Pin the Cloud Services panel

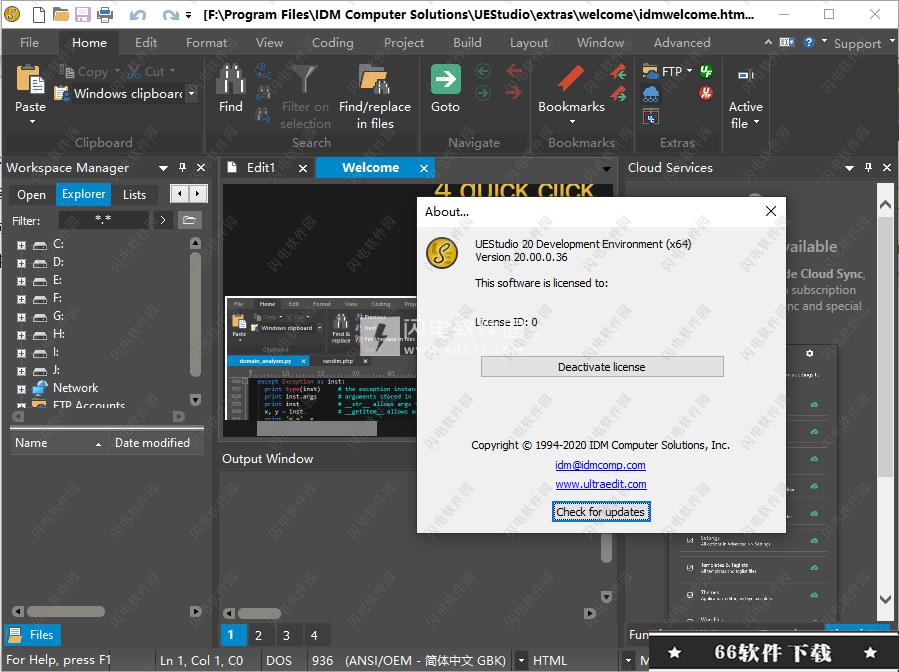point(868,167)
